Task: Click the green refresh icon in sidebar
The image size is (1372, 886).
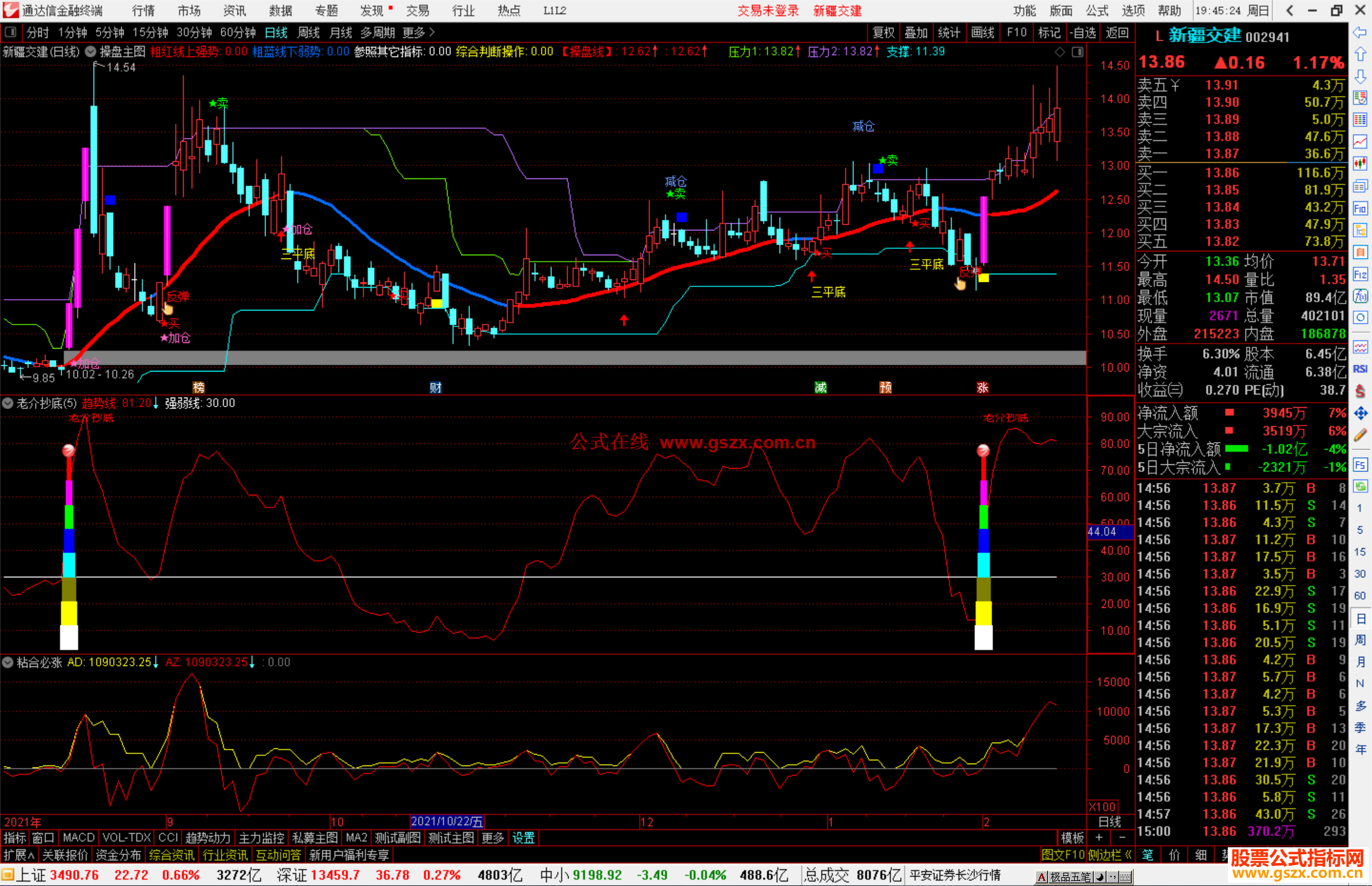Action: click(1360, 487)
